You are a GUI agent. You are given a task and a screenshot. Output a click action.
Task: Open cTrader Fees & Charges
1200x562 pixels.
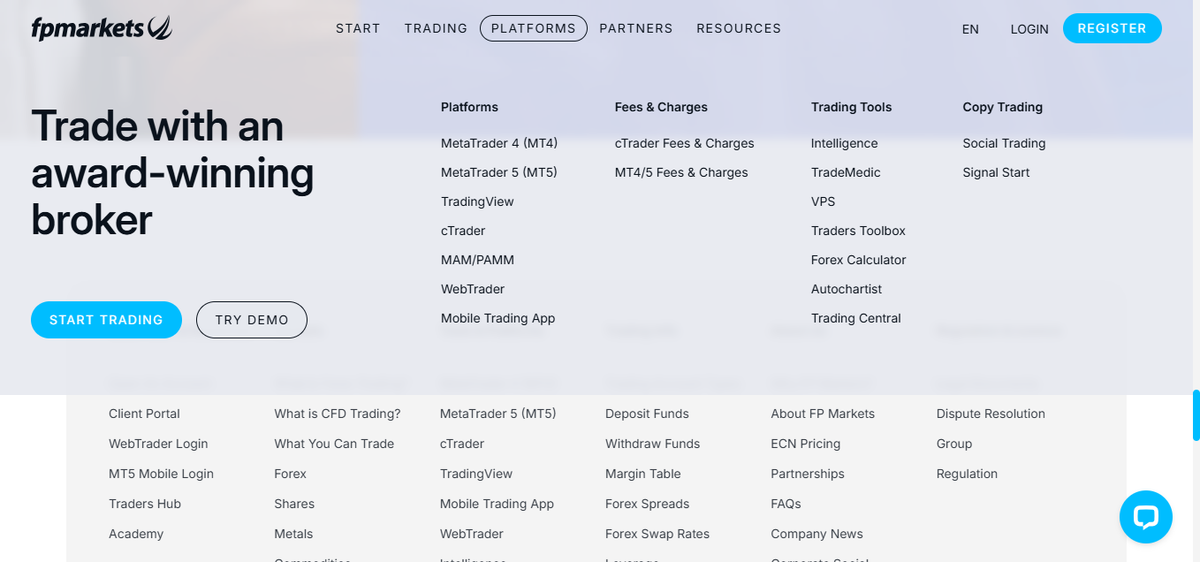[685, 143]
